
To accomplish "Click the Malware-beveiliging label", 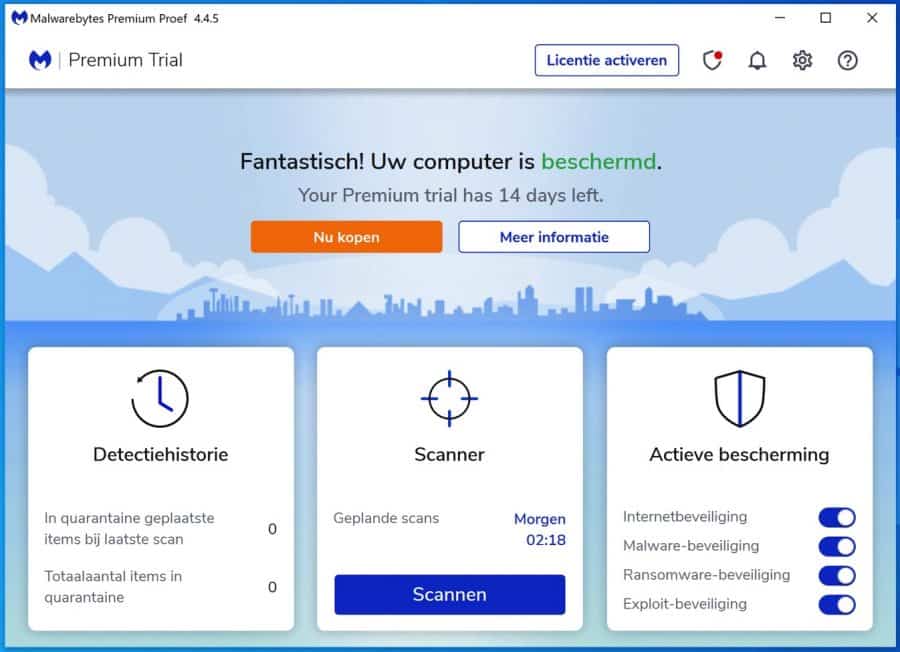I will [691, 546].
